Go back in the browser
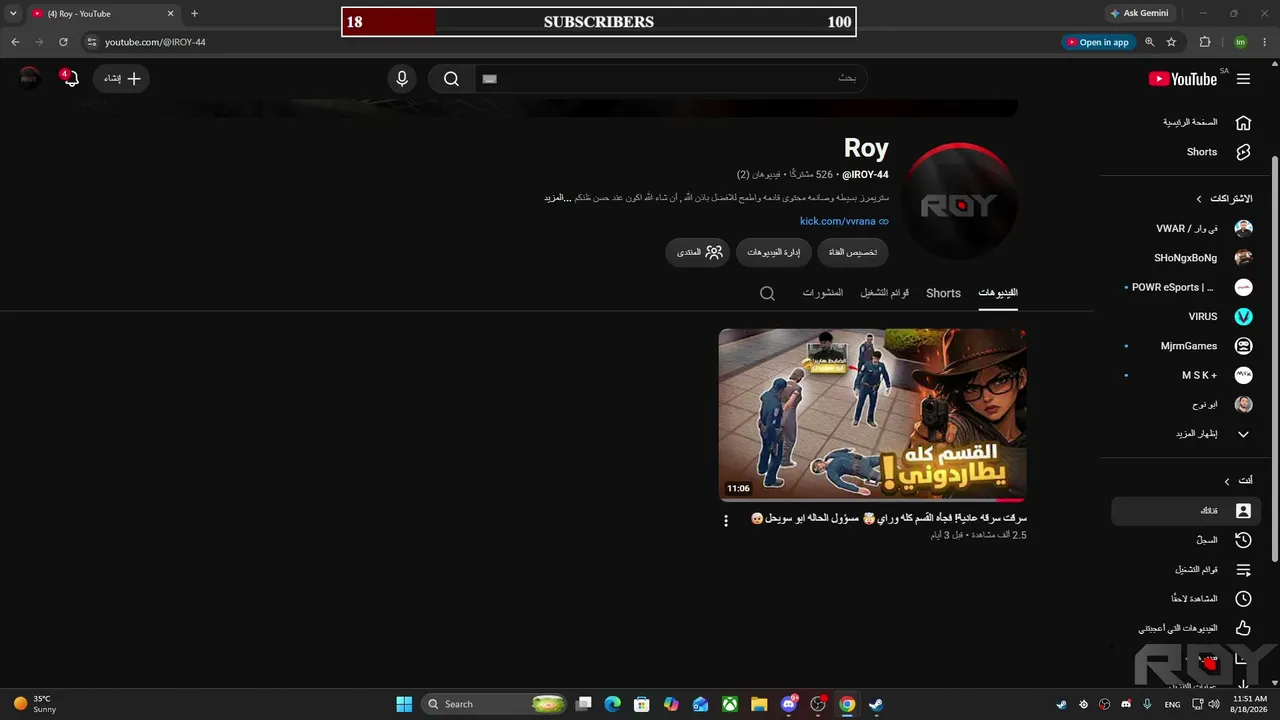1280x720 pixels. click(15, 42)
